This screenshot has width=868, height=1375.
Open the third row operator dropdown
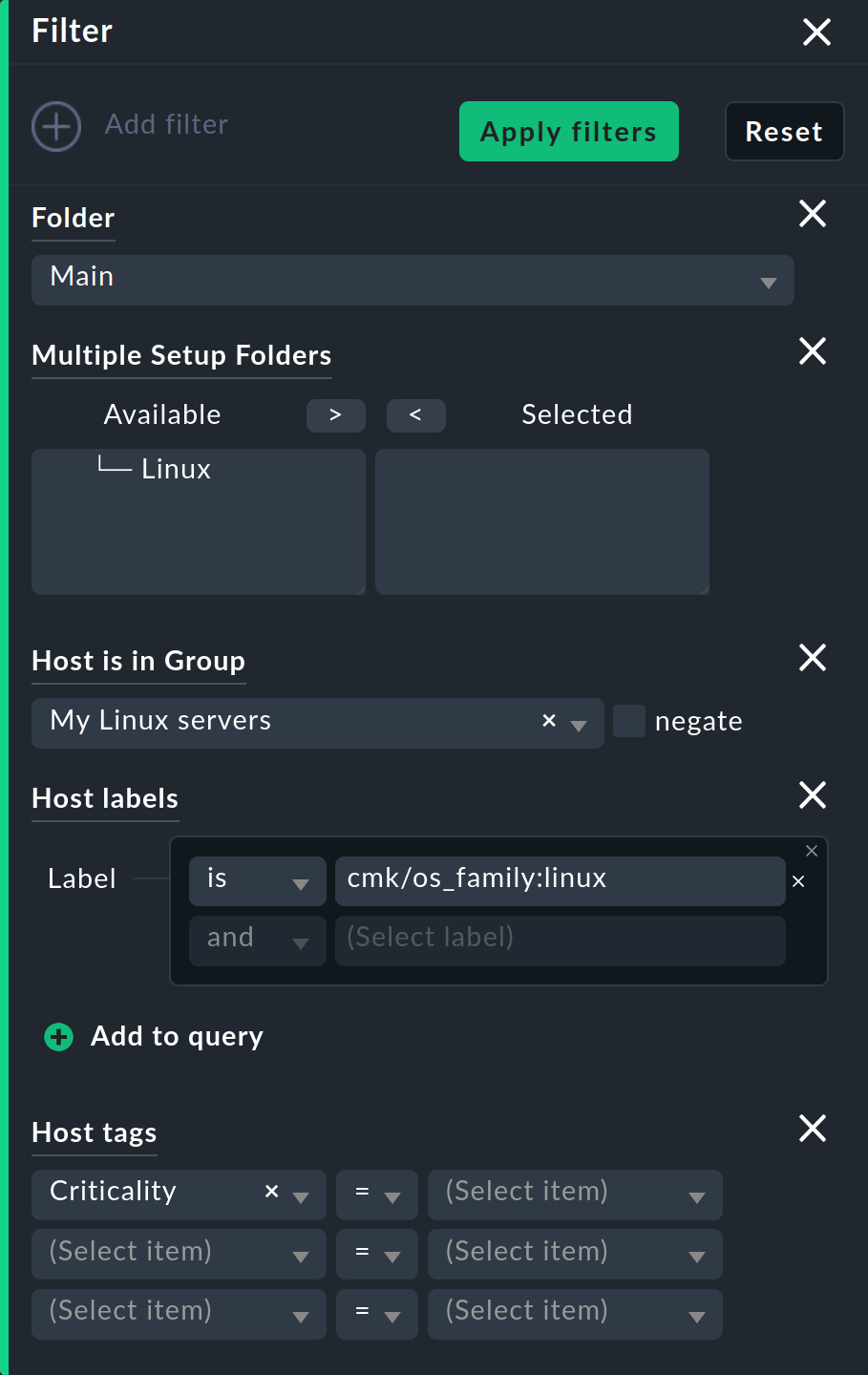377,1314
